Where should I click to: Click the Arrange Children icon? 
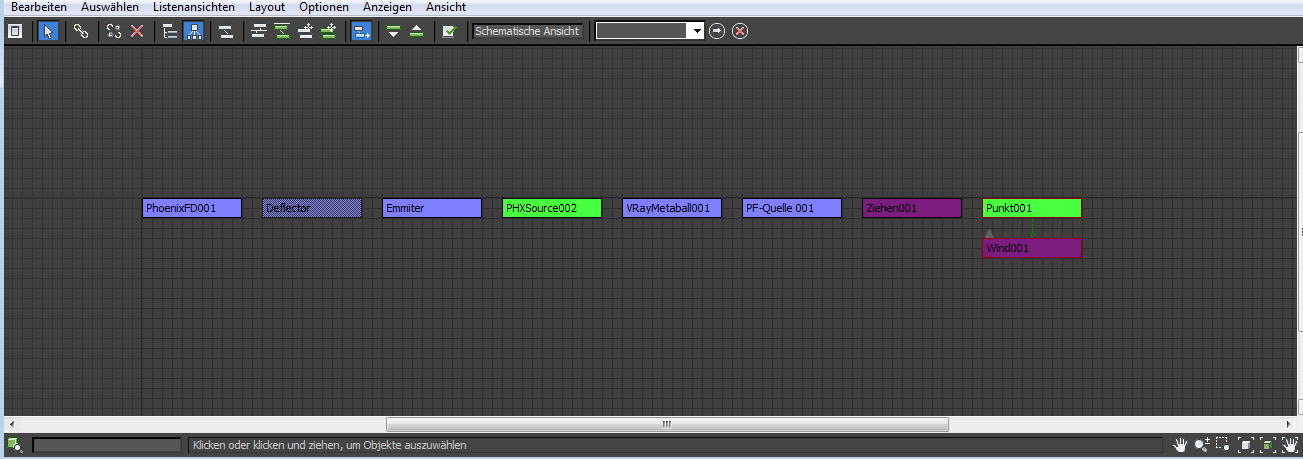coord(259,31)
